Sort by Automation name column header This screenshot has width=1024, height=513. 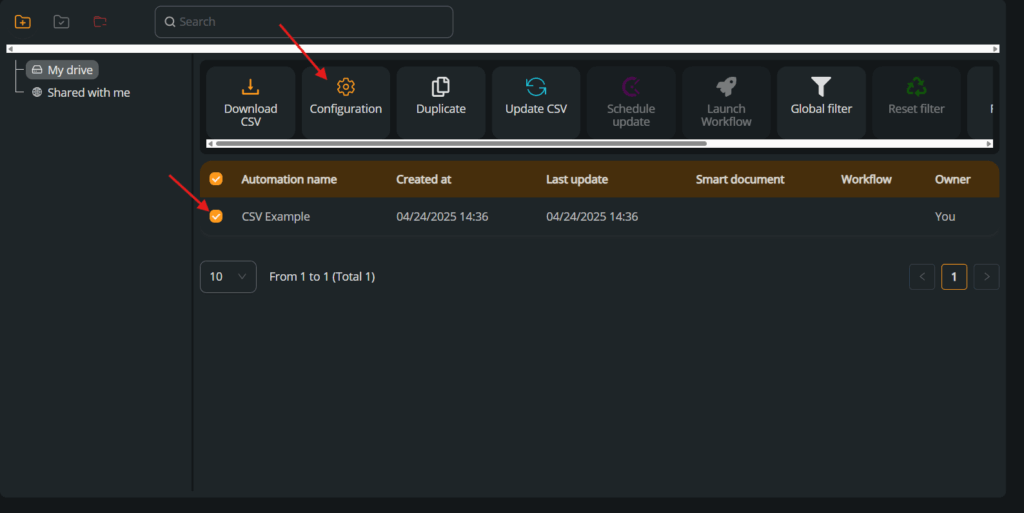pos(289,179)
